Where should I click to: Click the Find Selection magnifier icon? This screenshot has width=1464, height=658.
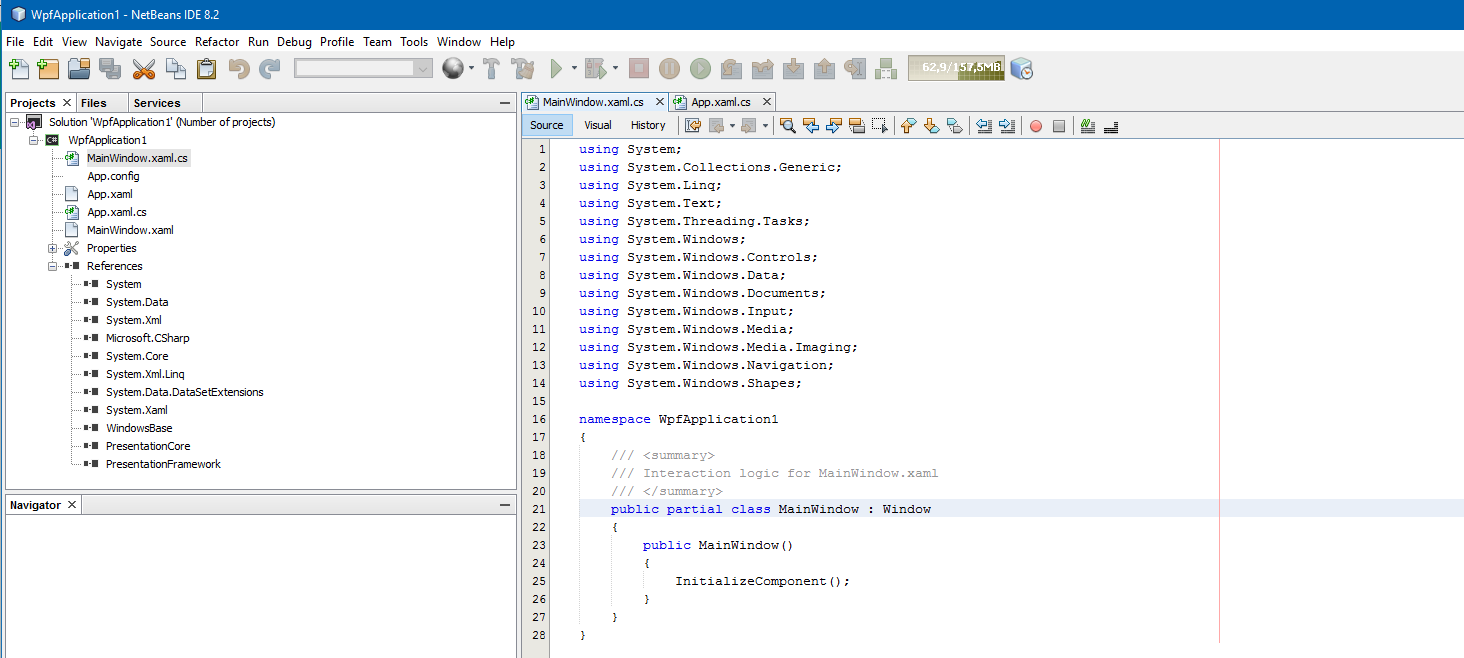coord(788,125)
